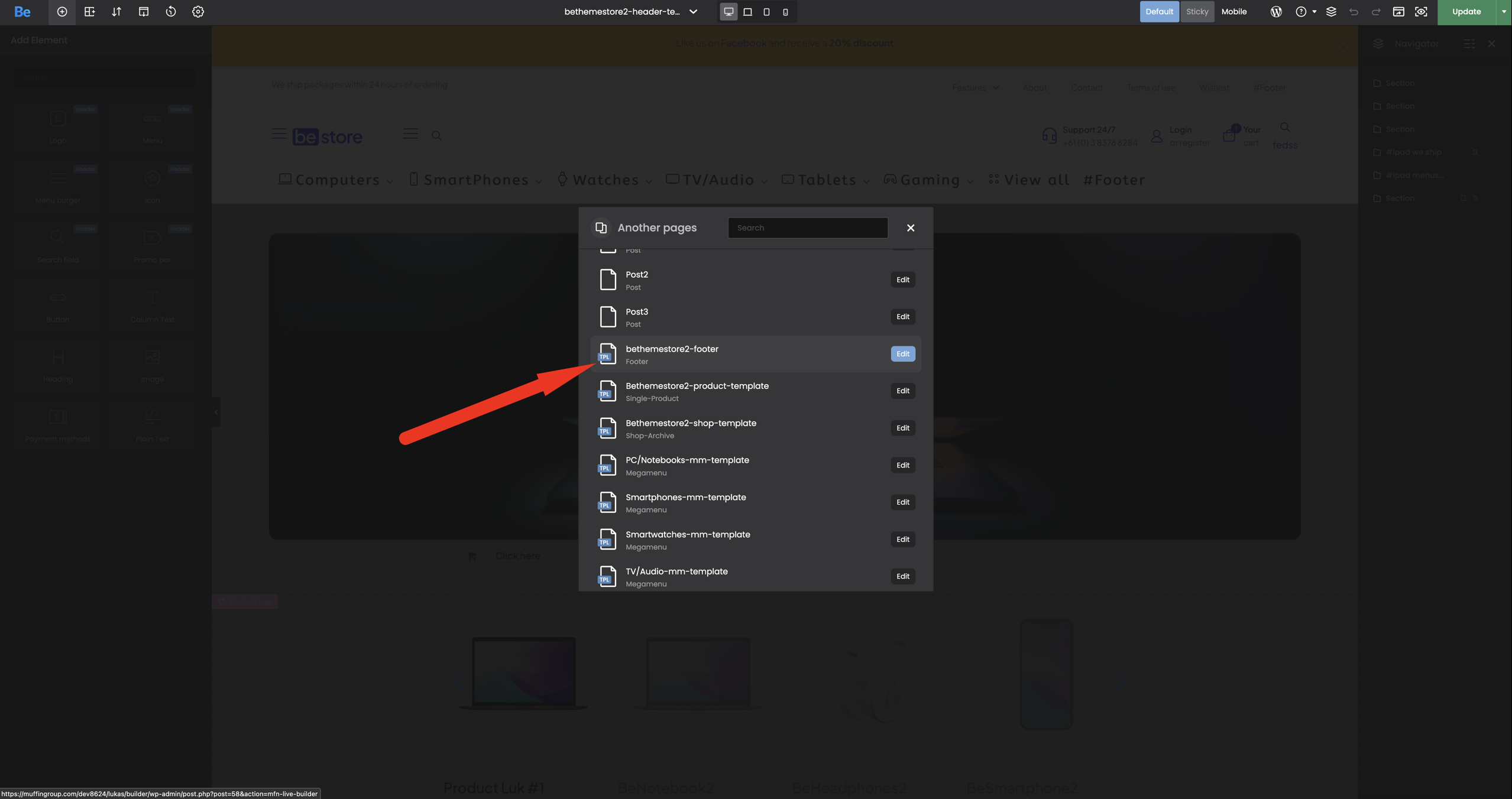Open the settings gear icon in toolbar

(198, 12)
